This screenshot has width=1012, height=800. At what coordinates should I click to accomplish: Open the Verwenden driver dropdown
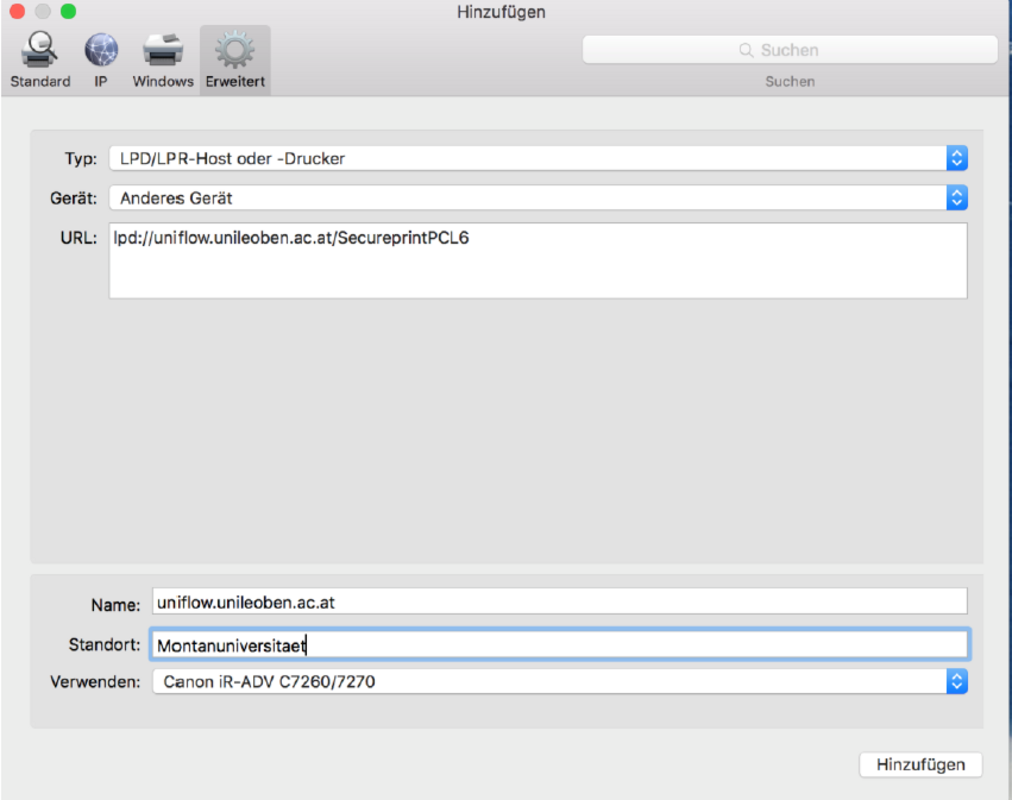click(957, 682)
